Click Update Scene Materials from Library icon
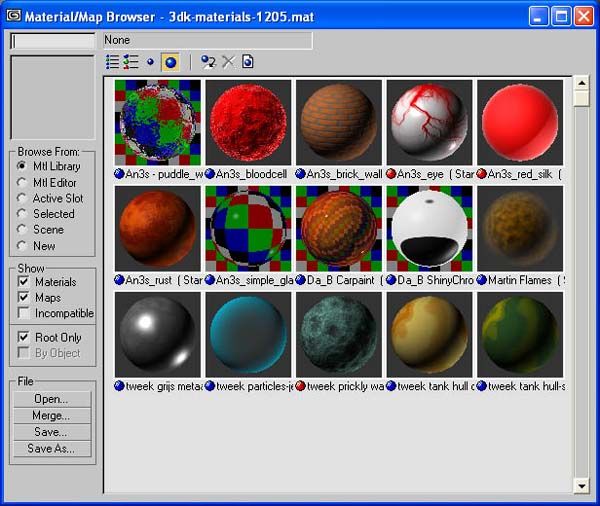This screenshot has width=600, height=506. click(x=208, y=62)
